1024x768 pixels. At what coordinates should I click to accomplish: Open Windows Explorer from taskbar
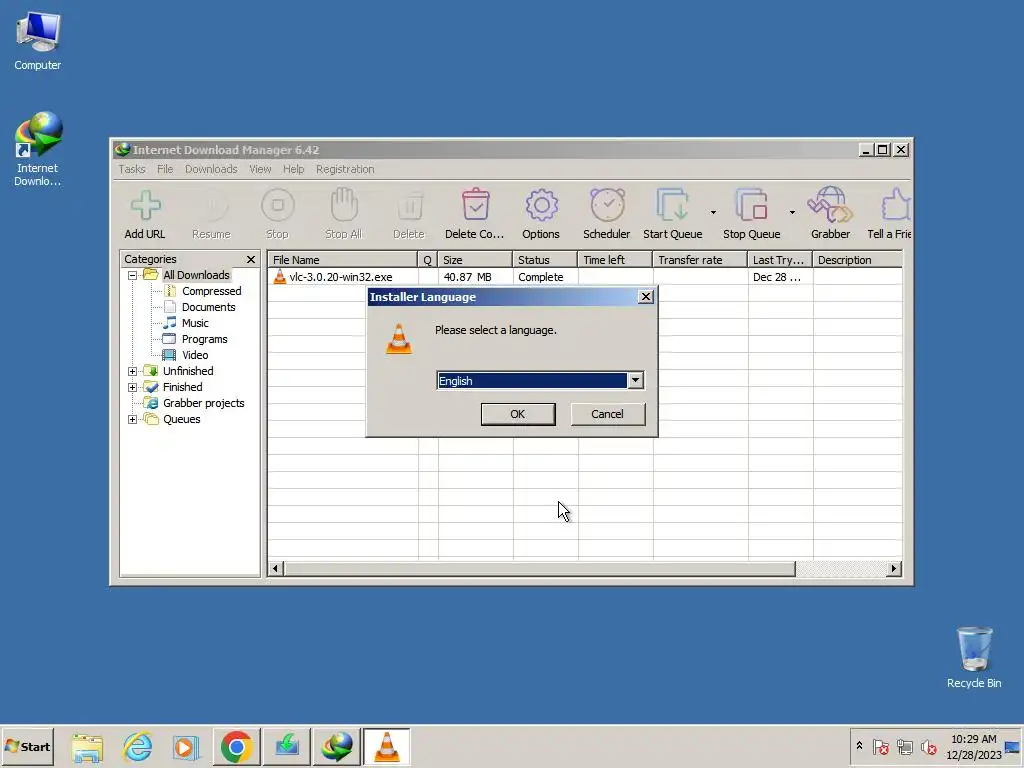click(87, 747)
